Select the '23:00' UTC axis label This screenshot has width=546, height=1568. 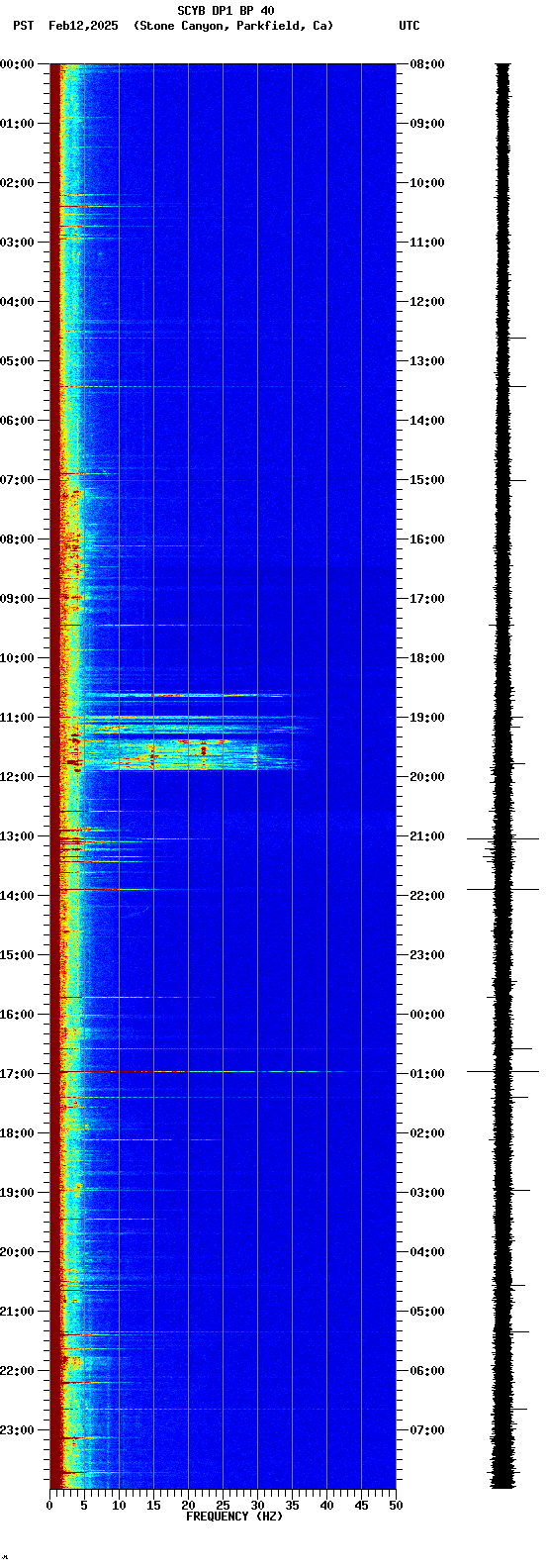[427, 955]
